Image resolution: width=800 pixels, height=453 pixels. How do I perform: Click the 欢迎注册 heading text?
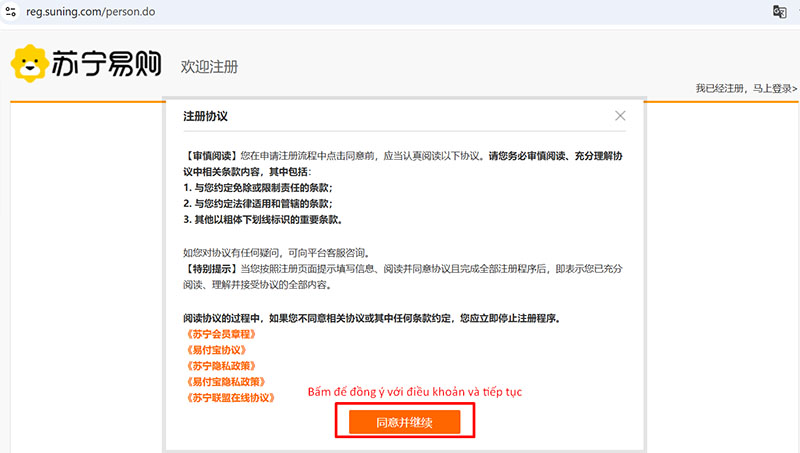click(x=209, y=66)
